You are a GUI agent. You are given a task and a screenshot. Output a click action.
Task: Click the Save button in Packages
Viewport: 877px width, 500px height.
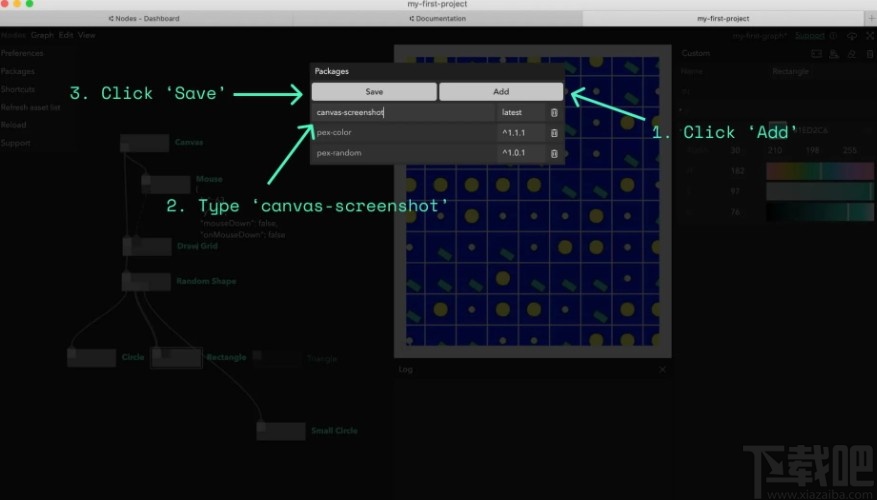tap(374, 92)
